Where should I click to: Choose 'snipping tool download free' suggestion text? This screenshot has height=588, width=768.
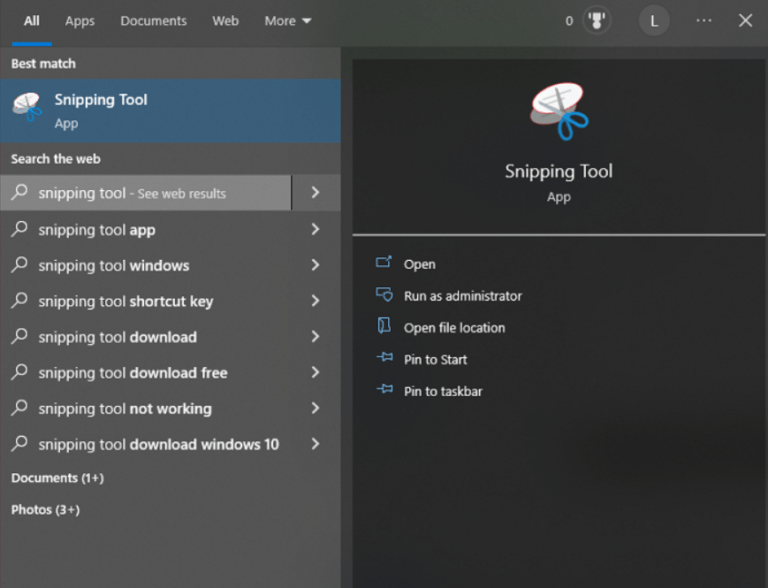coord(133,373)
